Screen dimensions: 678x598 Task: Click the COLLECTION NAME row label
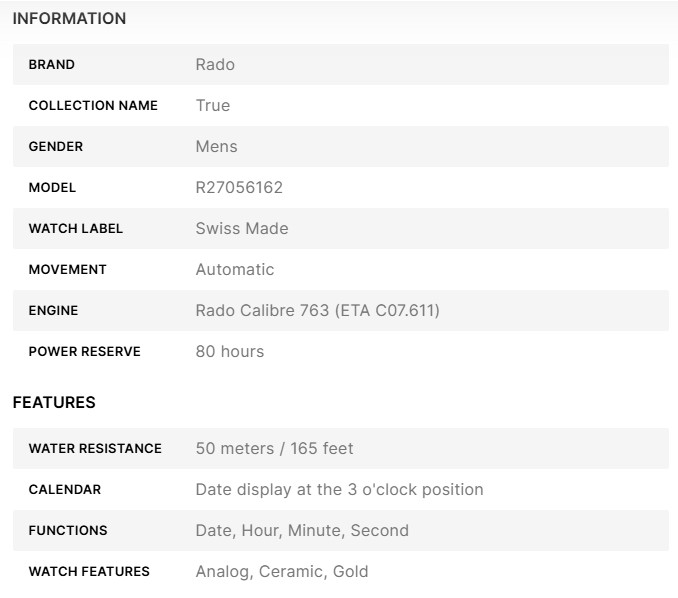[93, 105]
